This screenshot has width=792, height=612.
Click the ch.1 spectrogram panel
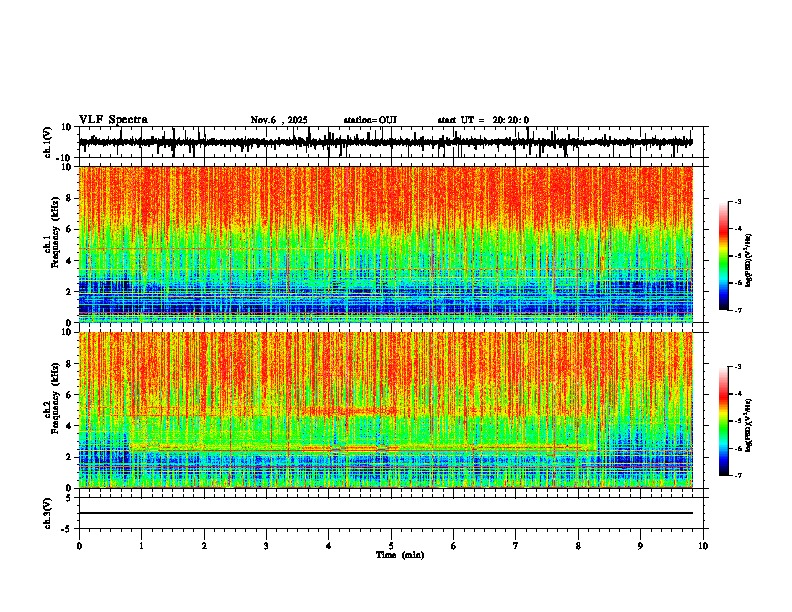(385, 244)
